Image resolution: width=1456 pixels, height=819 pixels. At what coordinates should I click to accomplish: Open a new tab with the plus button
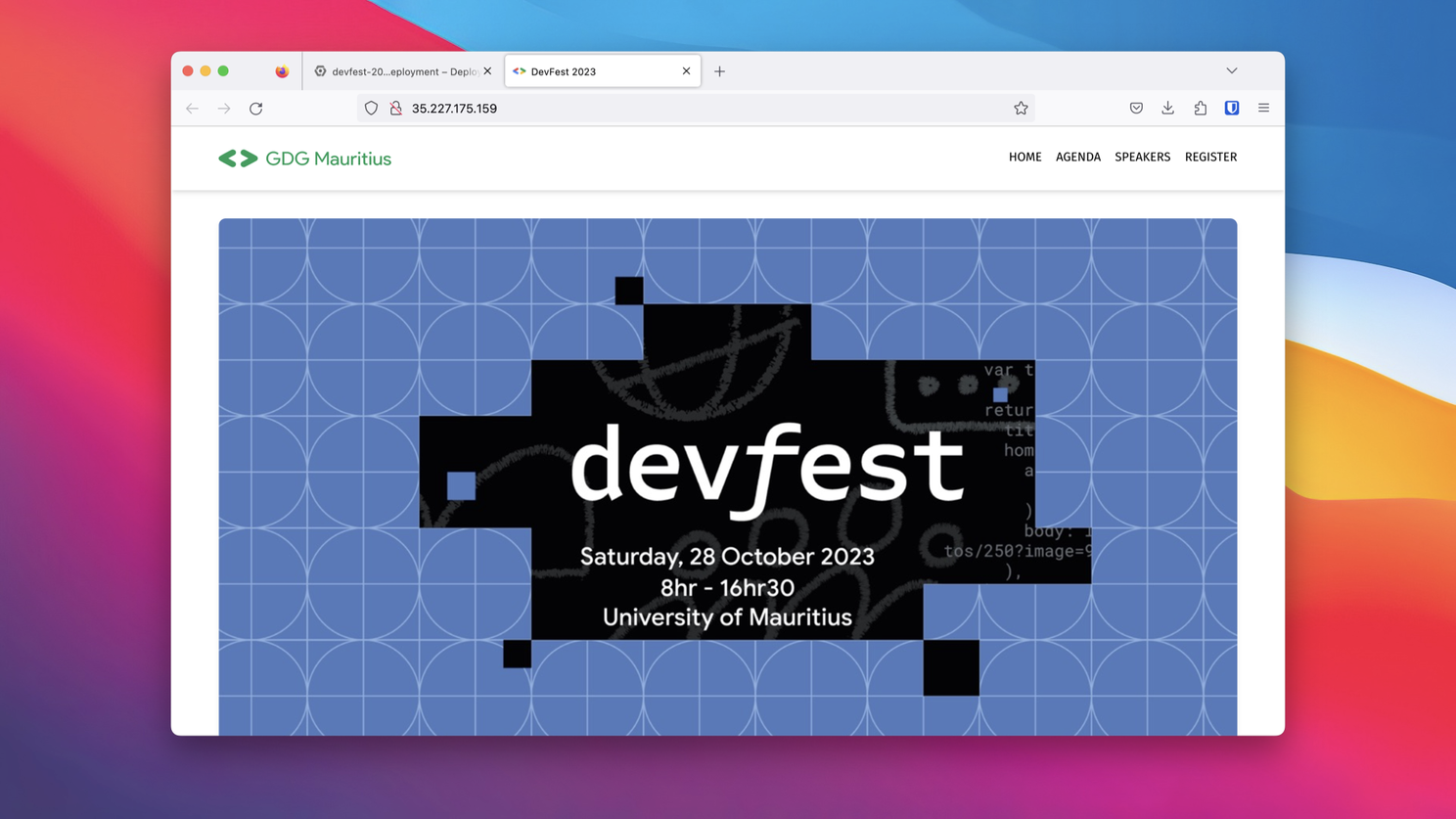point(719,71)
